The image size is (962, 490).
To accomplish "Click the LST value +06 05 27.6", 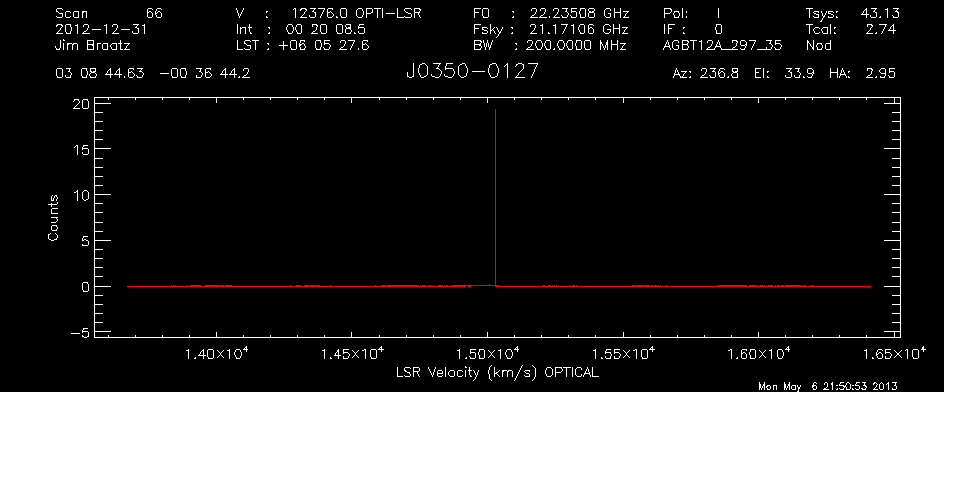I will tap(323, 45).
